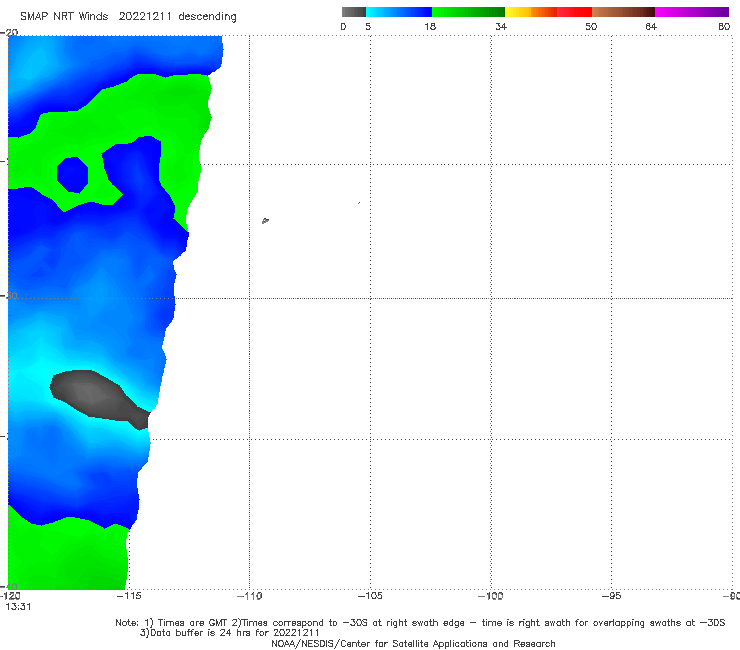Screen dimensions: 740x650
Task: Click the note line starting 'Note: 1) Times are GMT'
Action: [420, 623]
